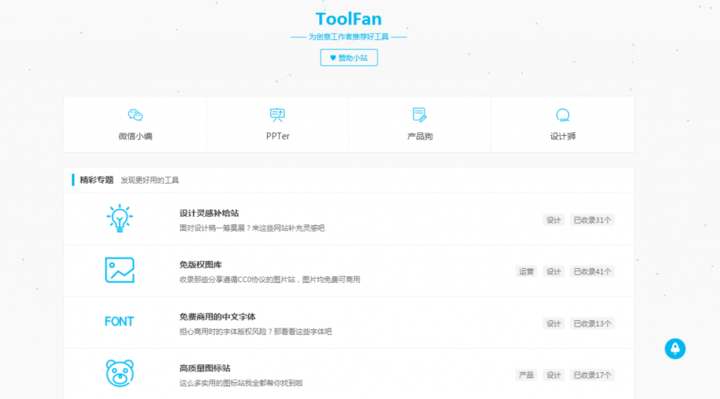This screenshot has height=399, width=720.
Task: Click the 设计 tag on 高质量图标站 row
Action: coord(553,375)
